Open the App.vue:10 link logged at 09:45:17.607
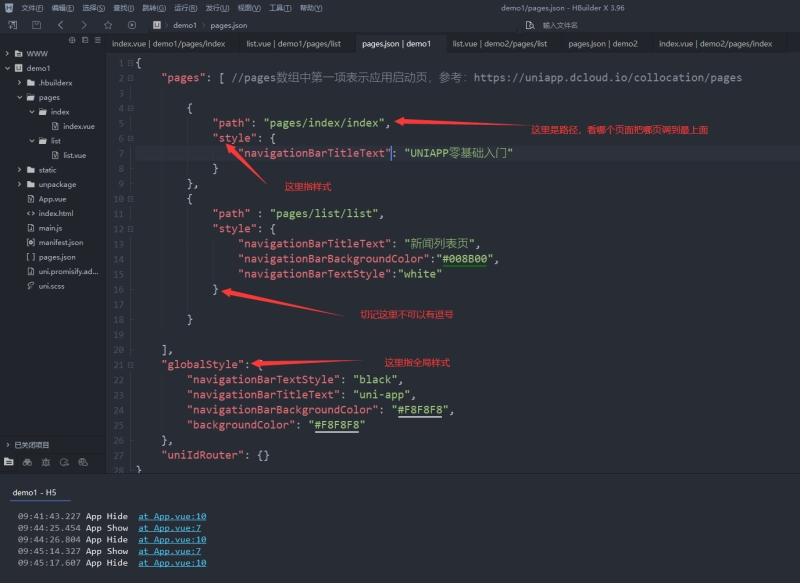The image size is (800, 583). 172,563
